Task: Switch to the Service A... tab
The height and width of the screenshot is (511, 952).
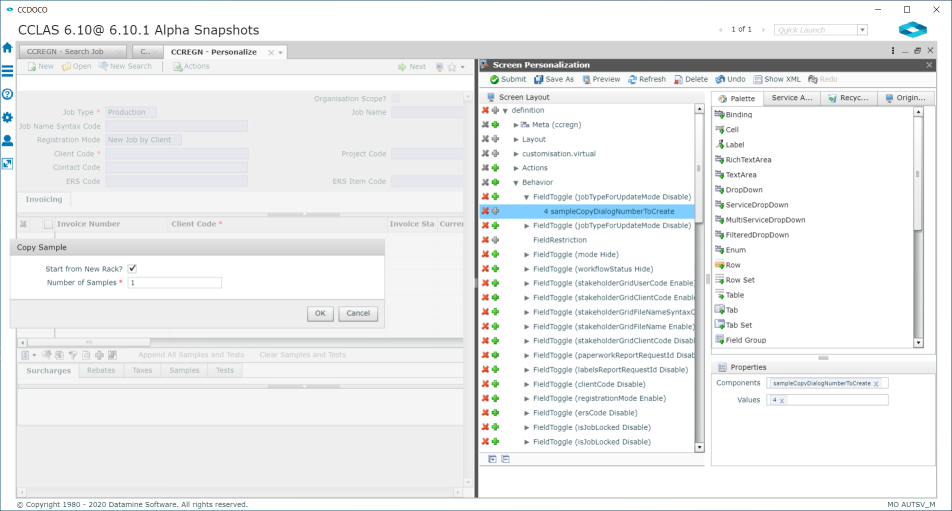Action: [x=792, y=98]
